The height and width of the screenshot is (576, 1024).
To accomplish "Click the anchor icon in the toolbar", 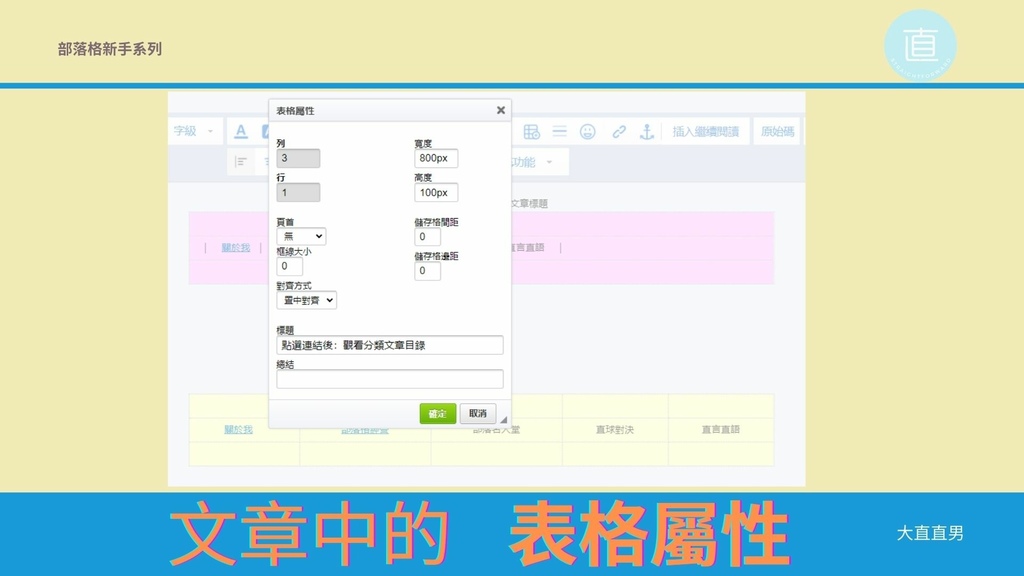I will point(646,131).
